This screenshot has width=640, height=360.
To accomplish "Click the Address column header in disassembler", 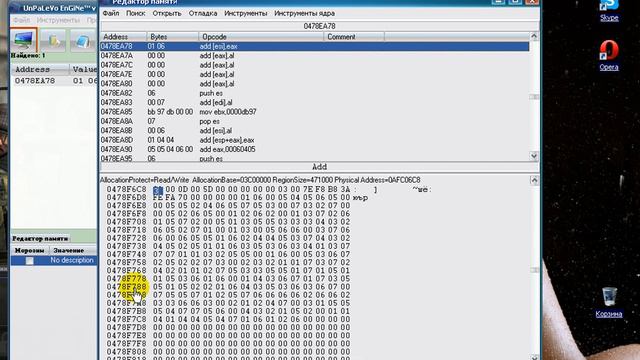I will 123,37.
